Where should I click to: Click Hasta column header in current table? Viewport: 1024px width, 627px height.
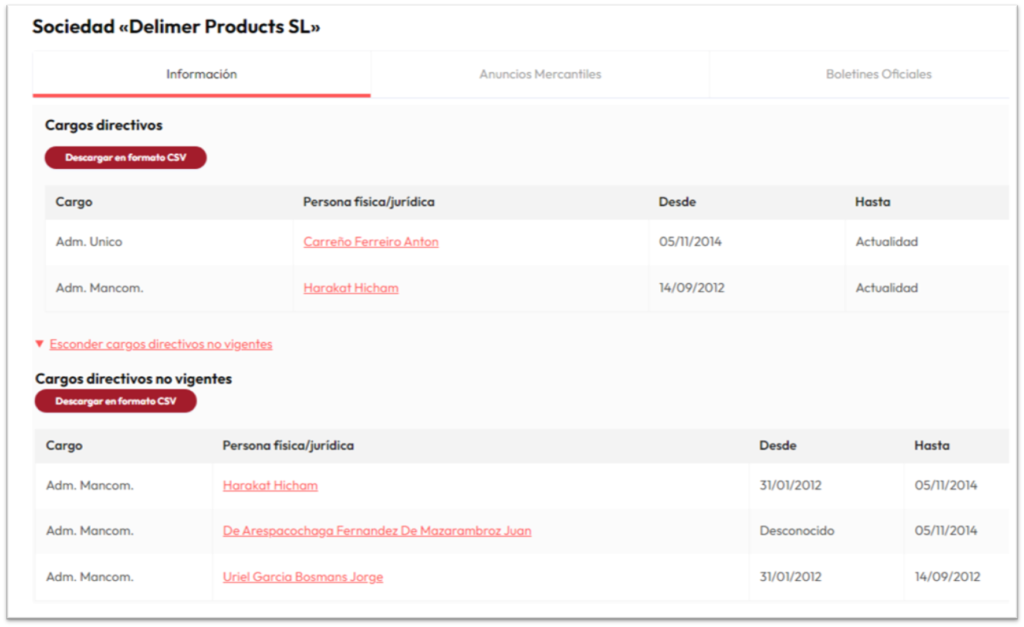pos(872,202)
